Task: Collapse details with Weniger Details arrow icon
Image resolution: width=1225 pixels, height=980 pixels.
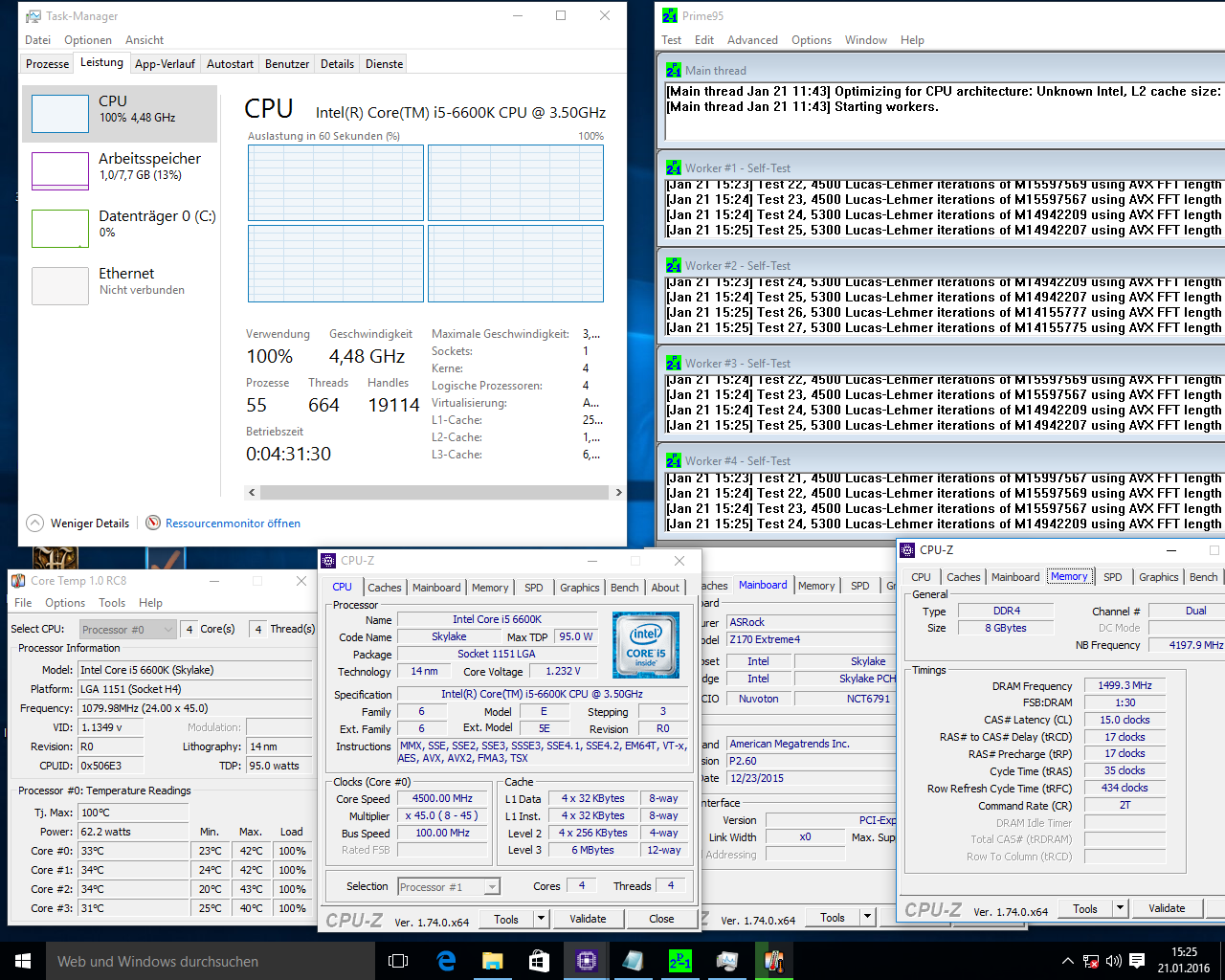Action: [35, 523]
